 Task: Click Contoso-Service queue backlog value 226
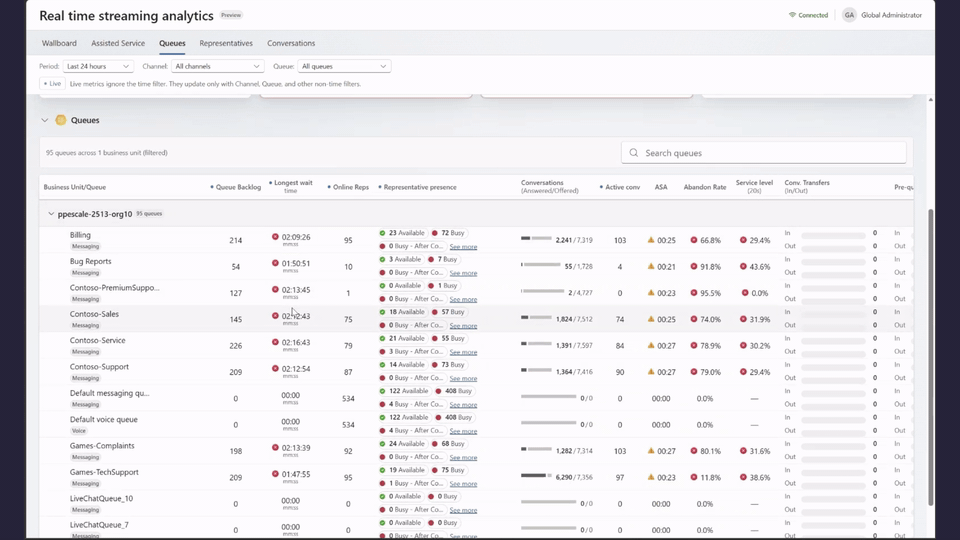coord(236,345)
